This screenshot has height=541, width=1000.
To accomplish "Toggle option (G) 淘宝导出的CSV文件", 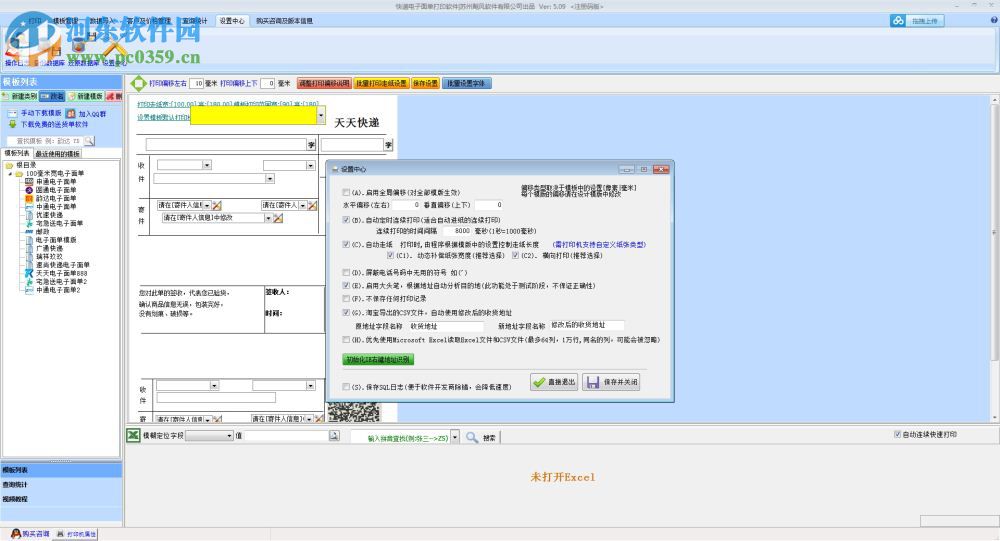I will (346, 313).
